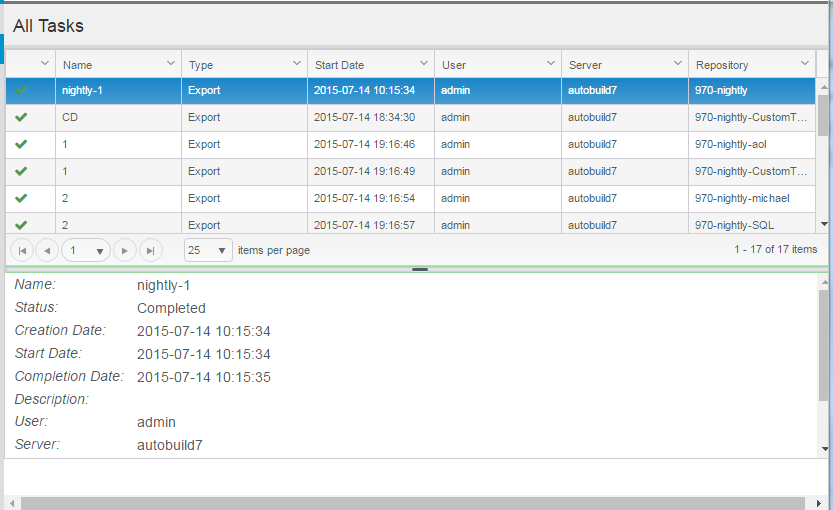Screen dimensions: 833x510
Task: Click green checkmark in CD row
Action: tap(21, 117)
